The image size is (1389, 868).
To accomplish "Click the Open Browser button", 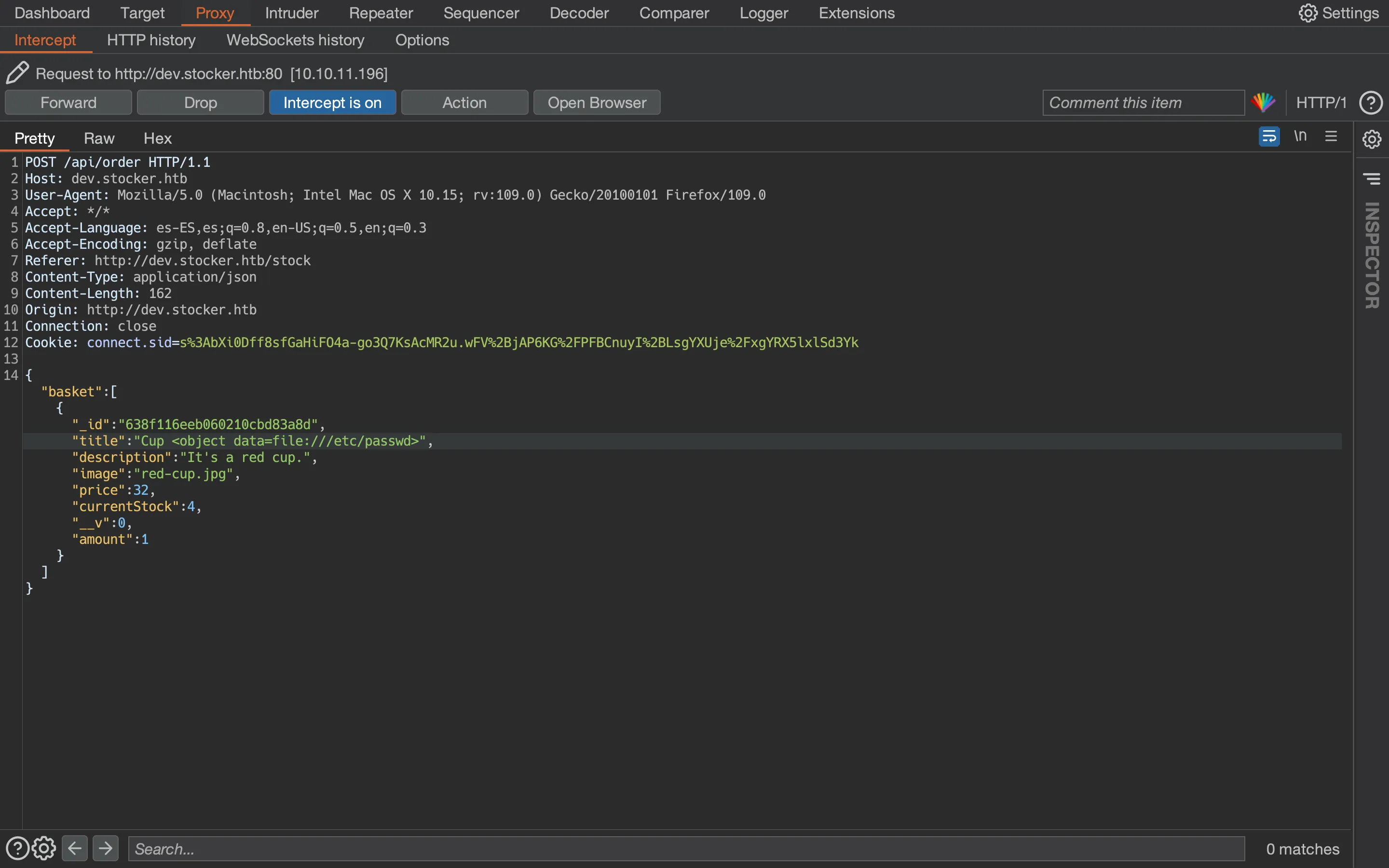I will tap(597, 102).
